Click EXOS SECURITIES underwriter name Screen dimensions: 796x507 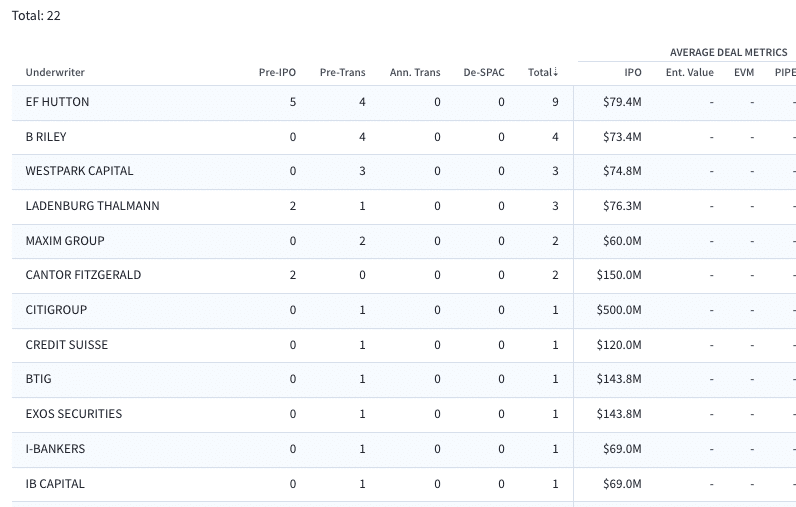74,414
